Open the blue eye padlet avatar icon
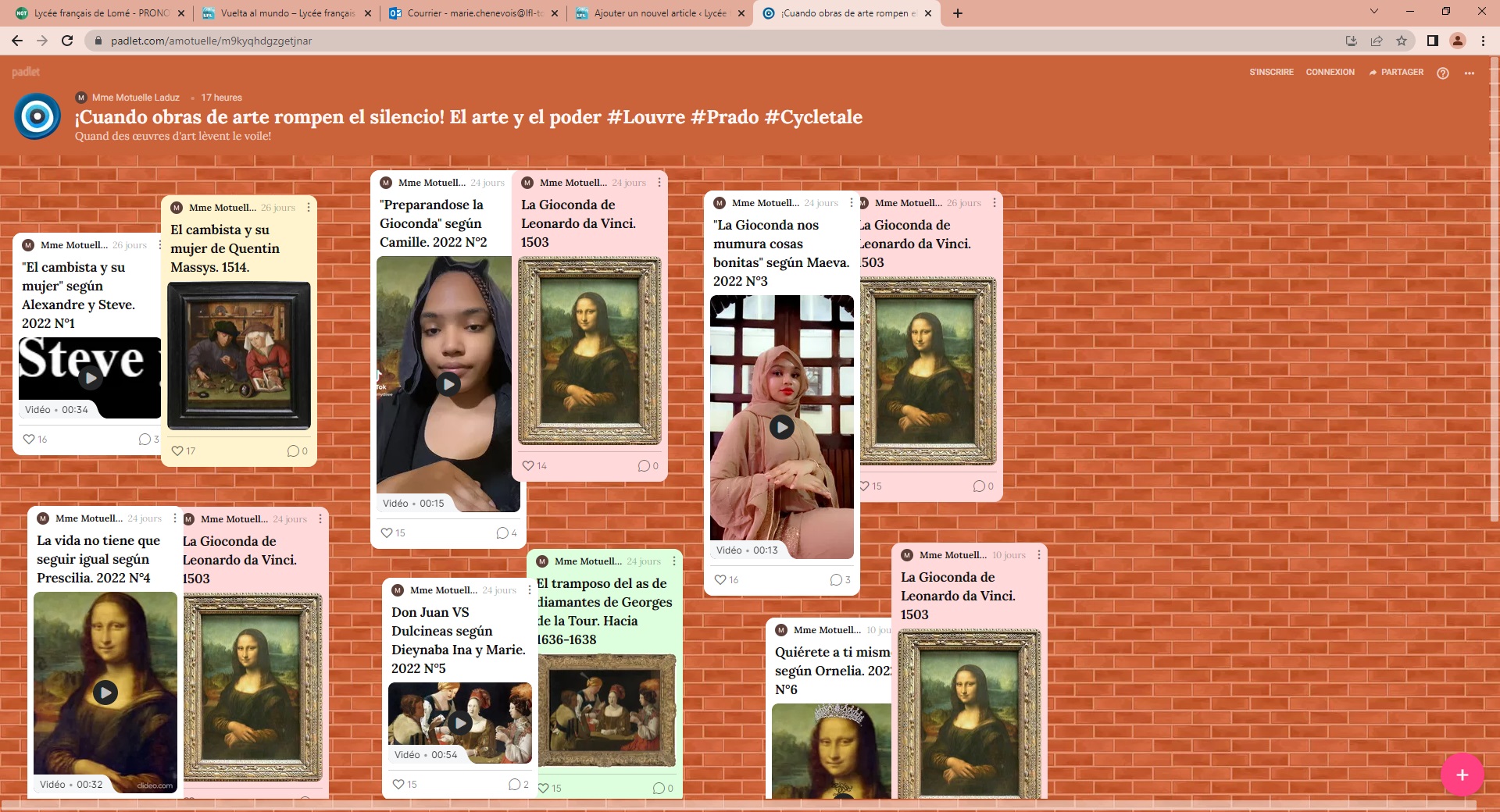The width and height of the screenshot is (1500, 812). coord(37,116)
